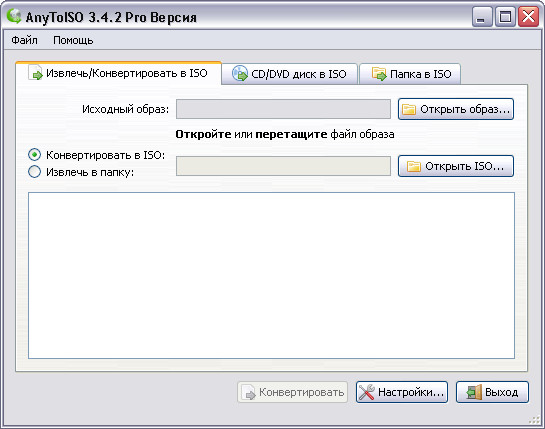
Task: Click the empty log output area
Action: pyautogui.click(x=271, y=275)
